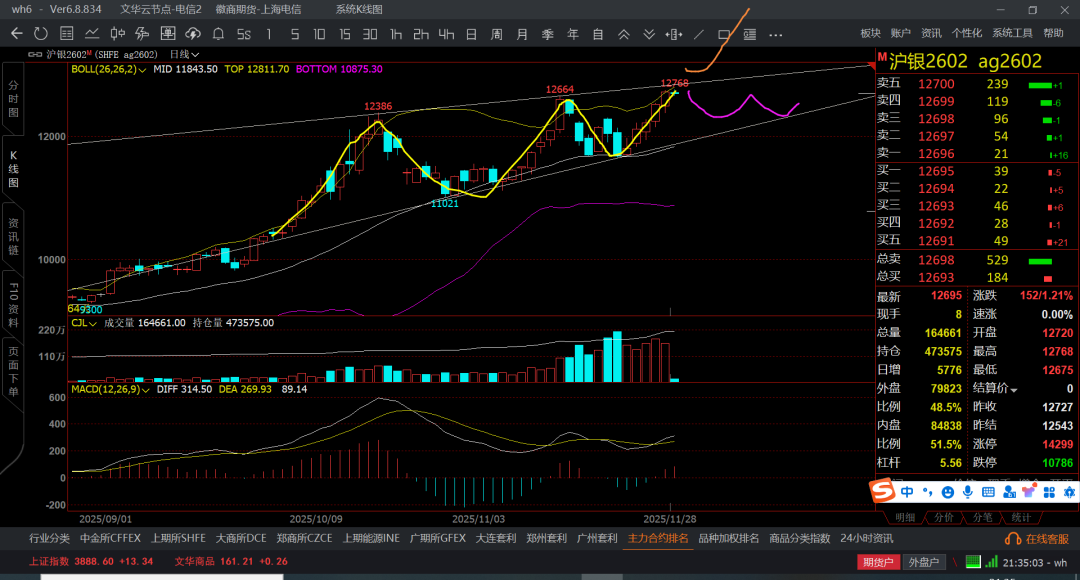
Task: Open the more options ellipsis in toolbar
Action: click(774, 34)
